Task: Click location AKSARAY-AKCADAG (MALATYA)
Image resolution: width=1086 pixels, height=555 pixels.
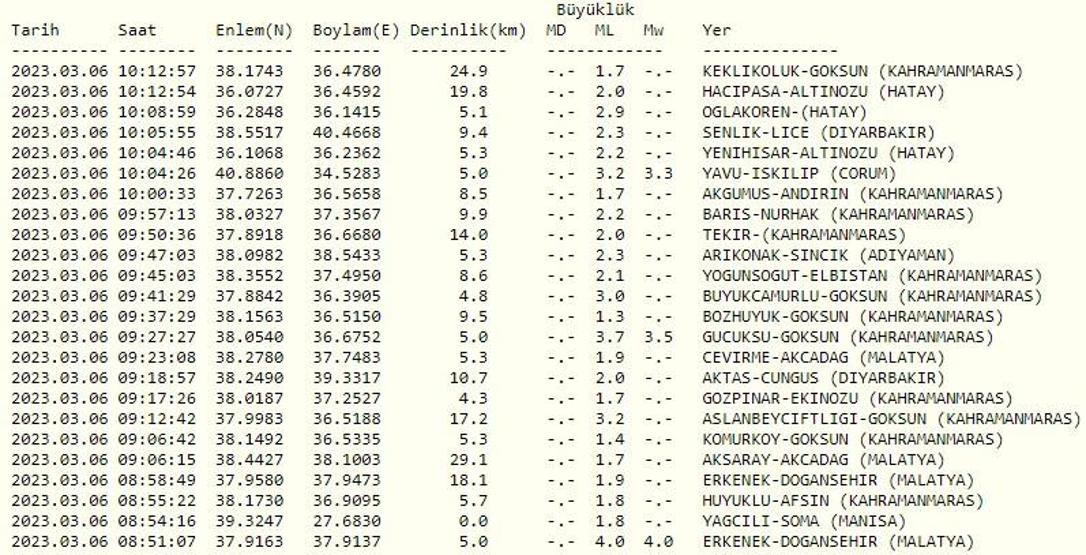Action: pyautogui.click(x=824, y=459)
